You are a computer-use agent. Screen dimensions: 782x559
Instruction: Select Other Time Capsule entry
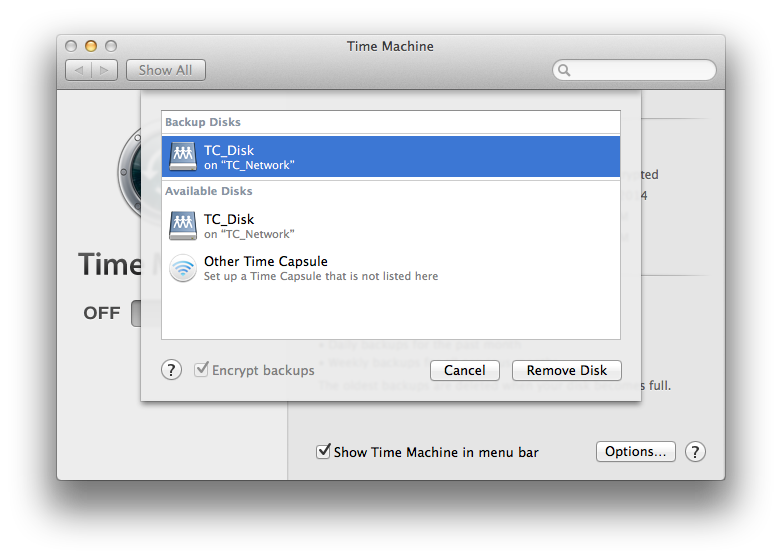[x=391, y=268]
